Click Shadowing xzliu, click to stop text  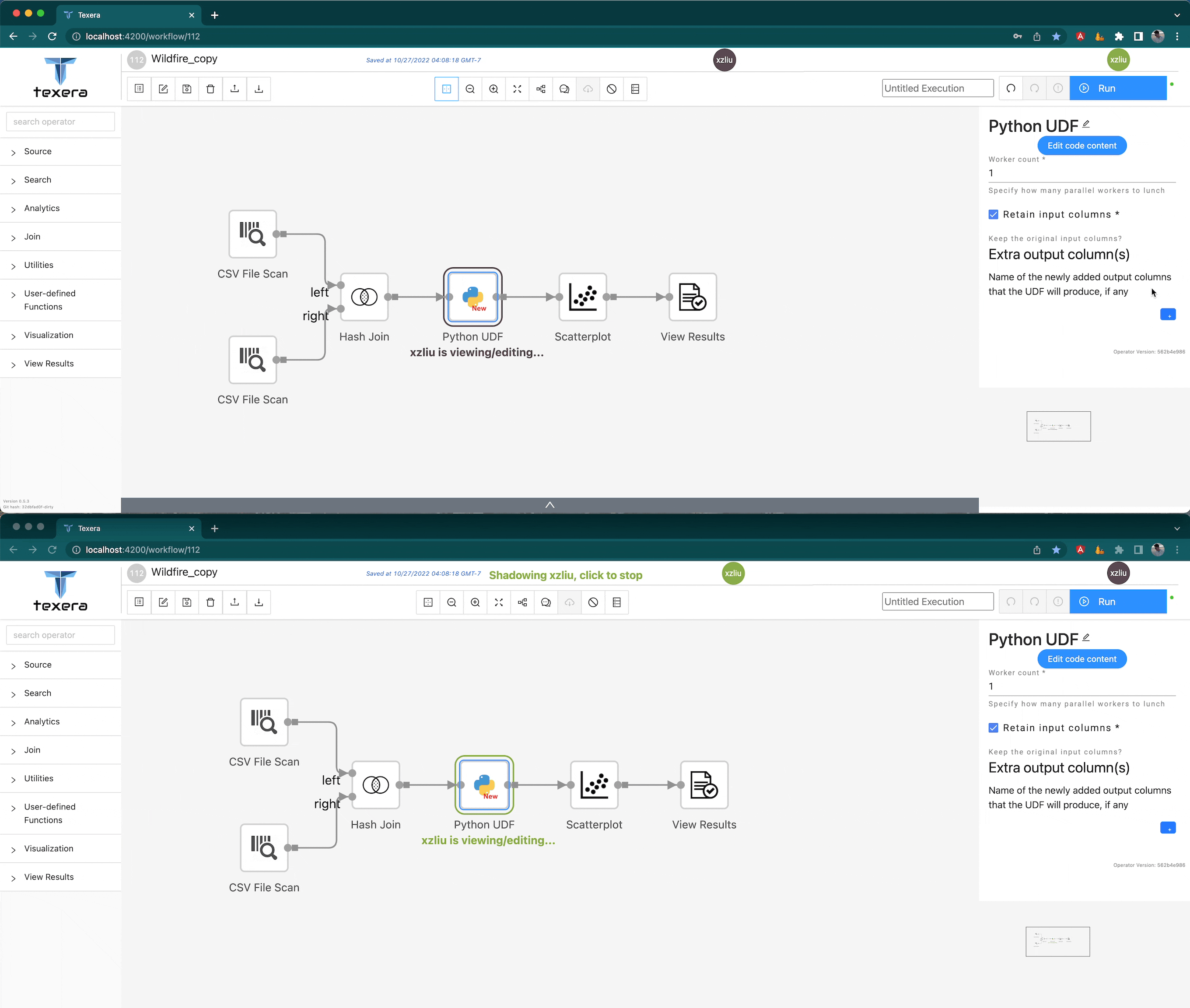565,575
